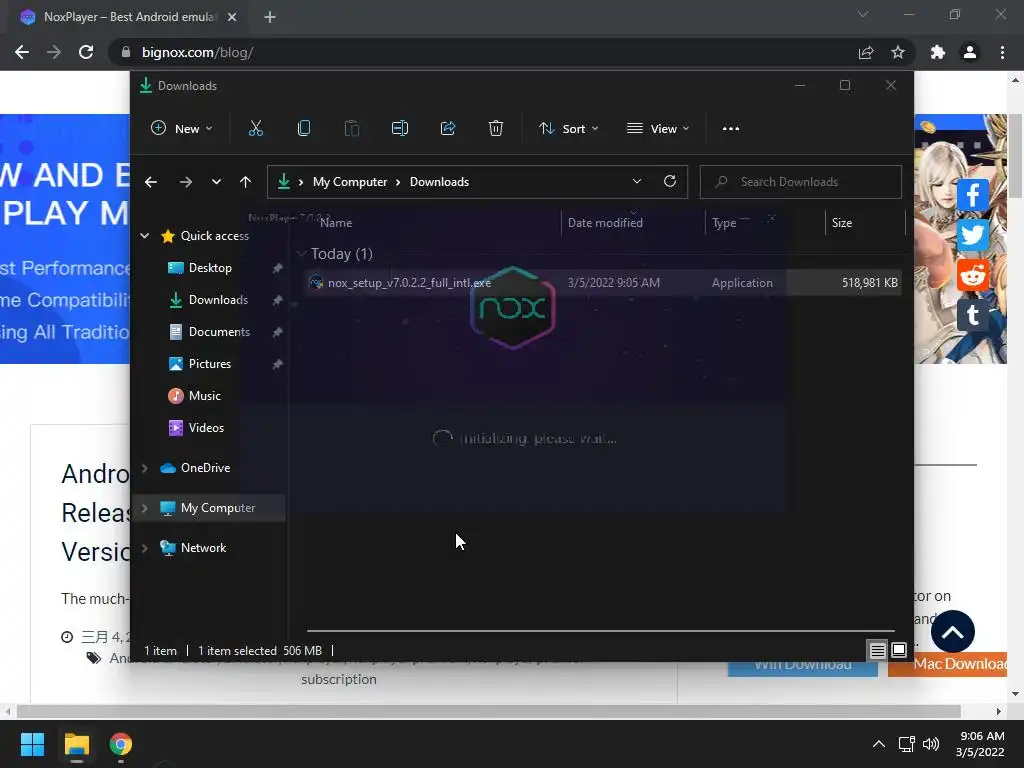Open the View dropdown menu
The width and height of the screenshot is (1024, 768).
(x=658, y=129)
